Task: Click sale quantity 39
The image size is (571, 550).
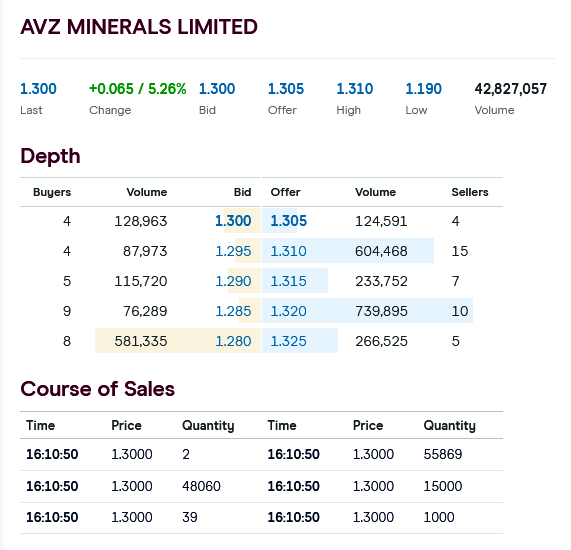Action: tap(190, 517)
